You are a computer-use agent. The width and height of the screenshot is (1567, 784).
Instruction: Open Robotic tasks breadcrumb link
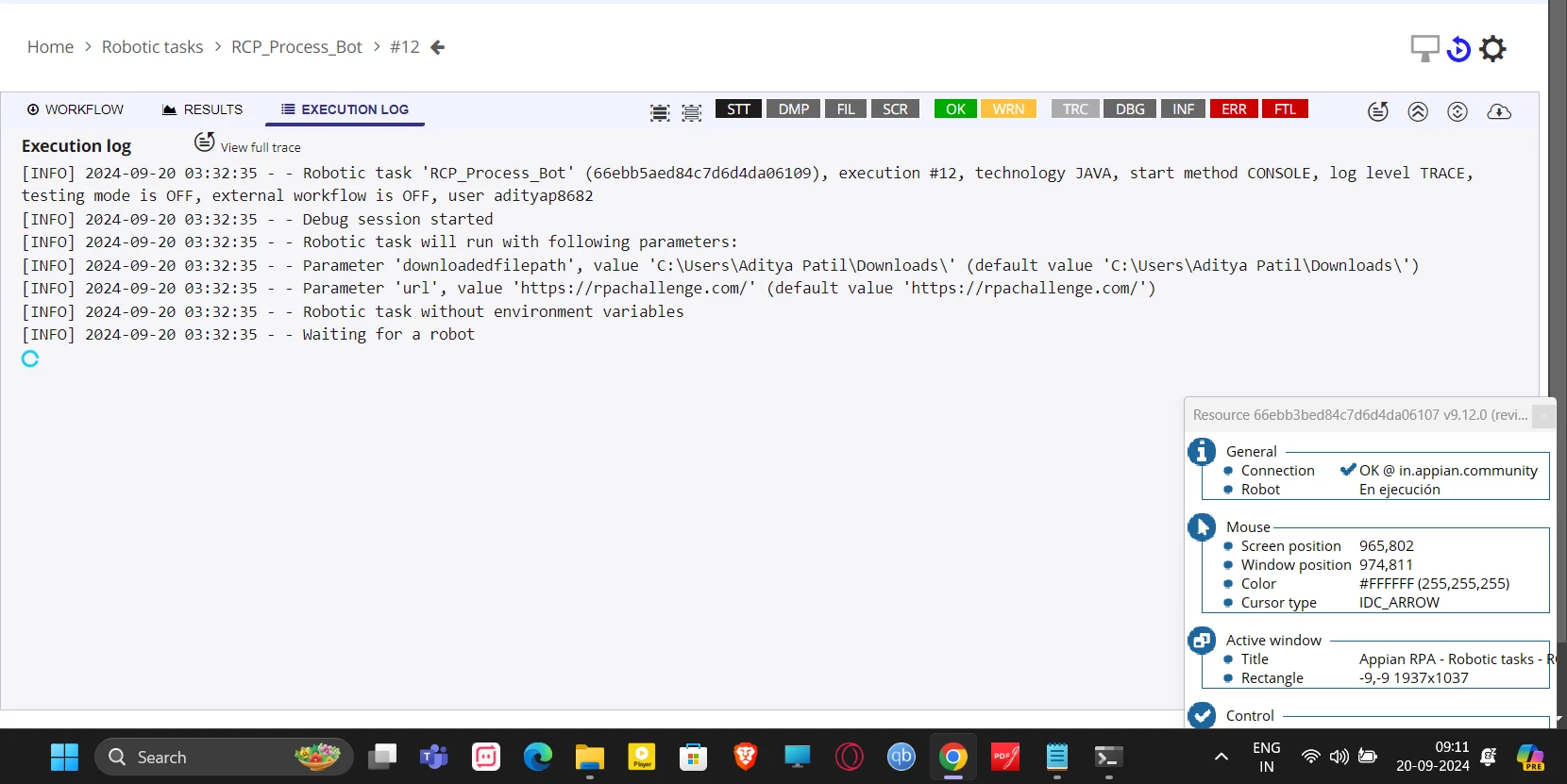coord(152,47)
